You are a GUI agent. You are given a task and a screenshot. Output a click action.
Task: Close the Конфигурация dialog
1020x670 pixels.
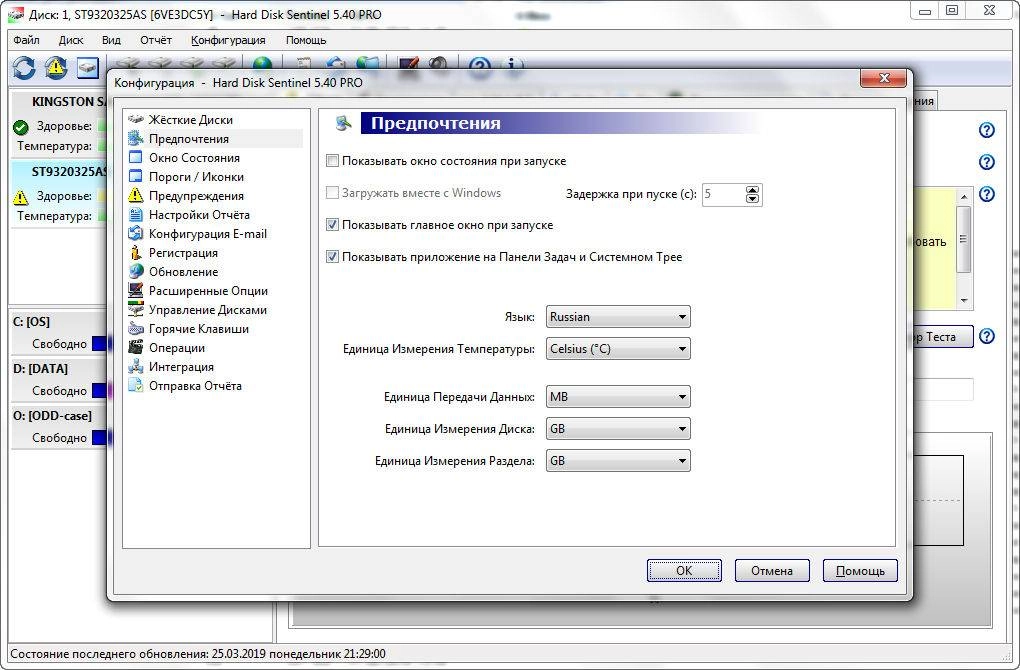click(883, 78)
